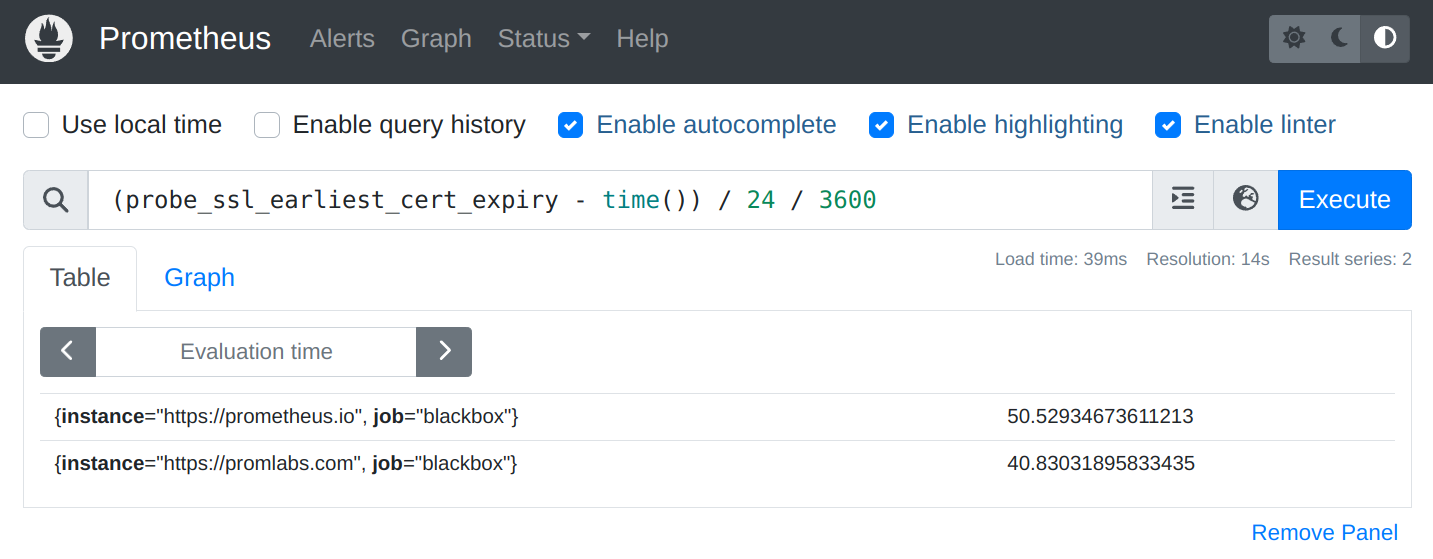Click the Prometheus brand title

(x=185, y=39)
